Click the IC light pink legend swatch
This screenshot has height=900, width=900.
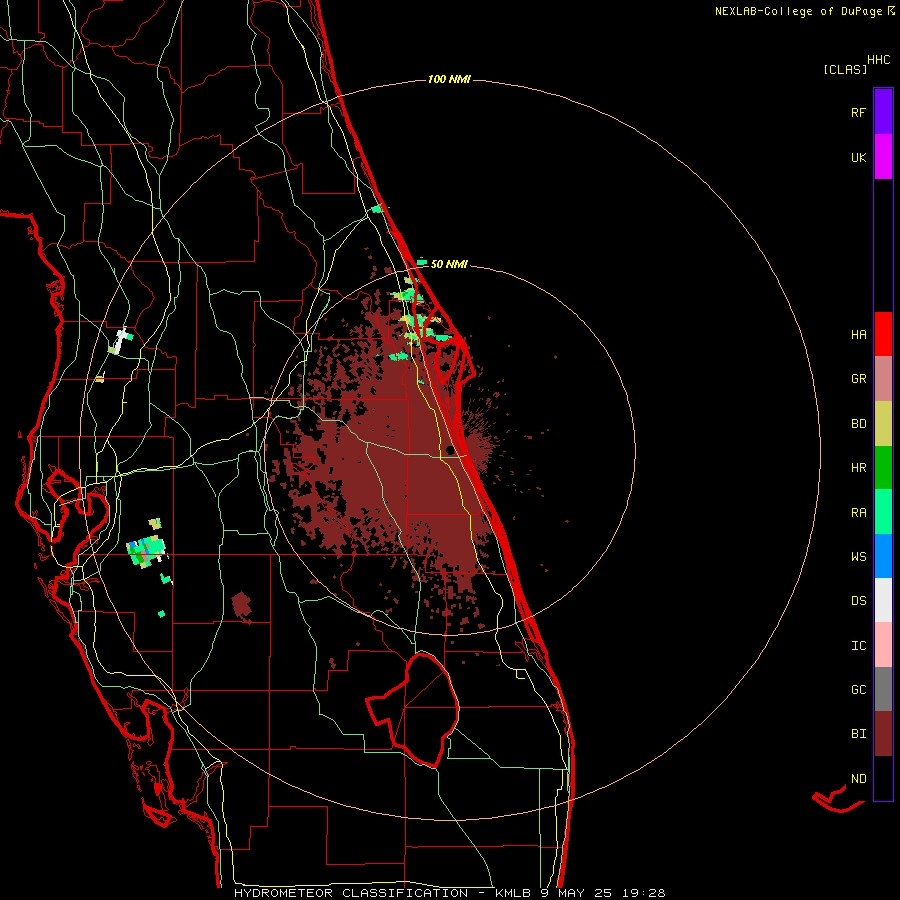883,645
